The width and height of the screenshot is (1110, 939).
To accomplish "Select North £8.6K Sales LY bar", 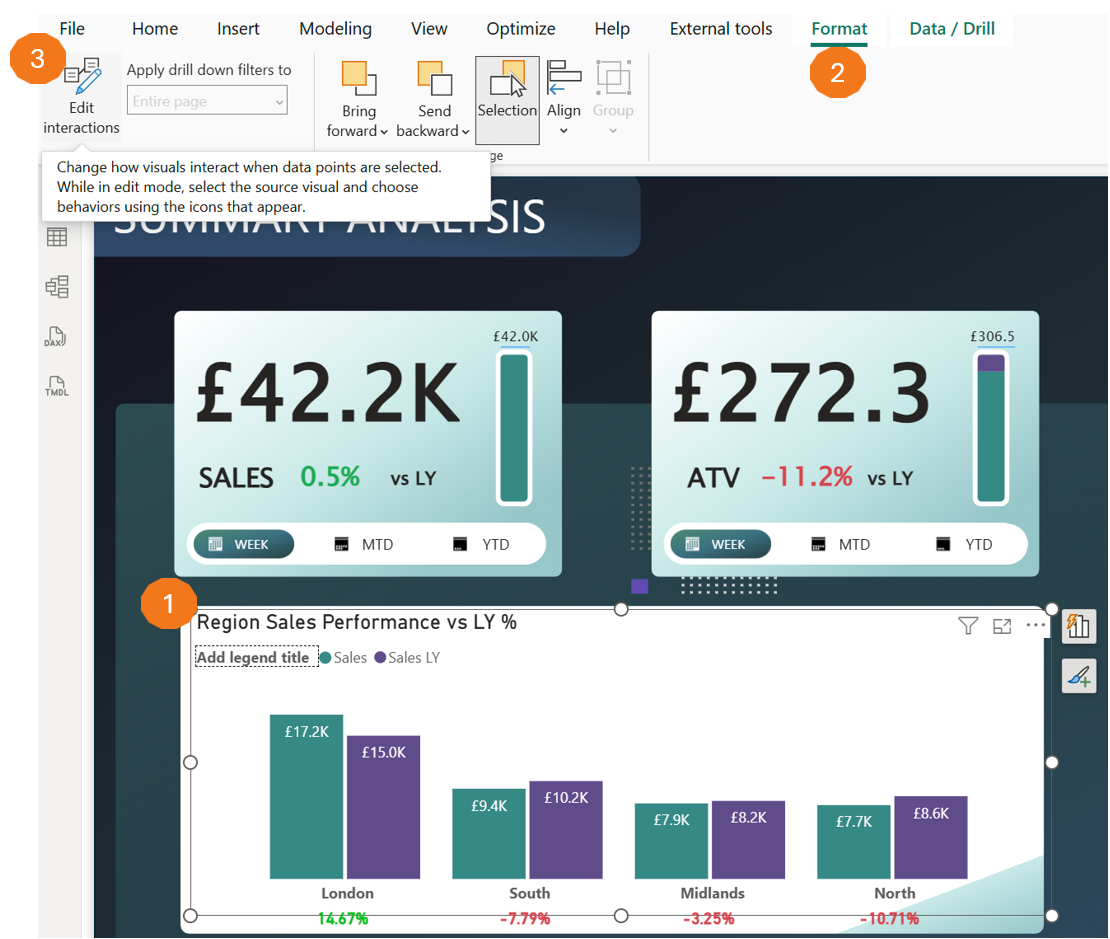I will tap(931, 838).
